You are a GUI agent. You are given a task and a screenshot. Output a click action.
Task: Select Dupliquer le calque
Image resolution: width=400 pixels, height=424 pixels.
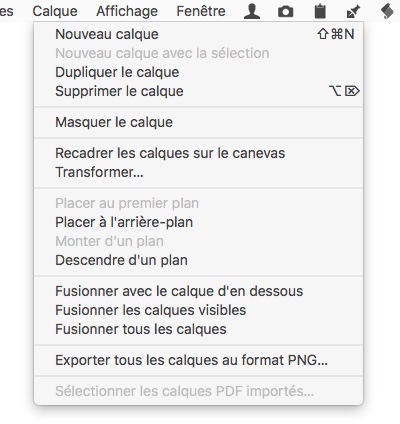(x=199, y=72)
